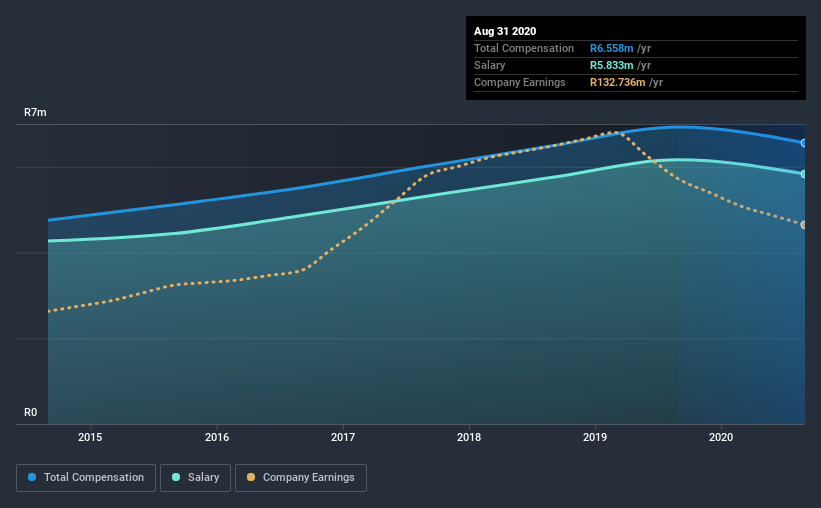Click the Company Earnings tooltip row label
821x508 pixels.
pyautogui.click(x=519, y=82)
